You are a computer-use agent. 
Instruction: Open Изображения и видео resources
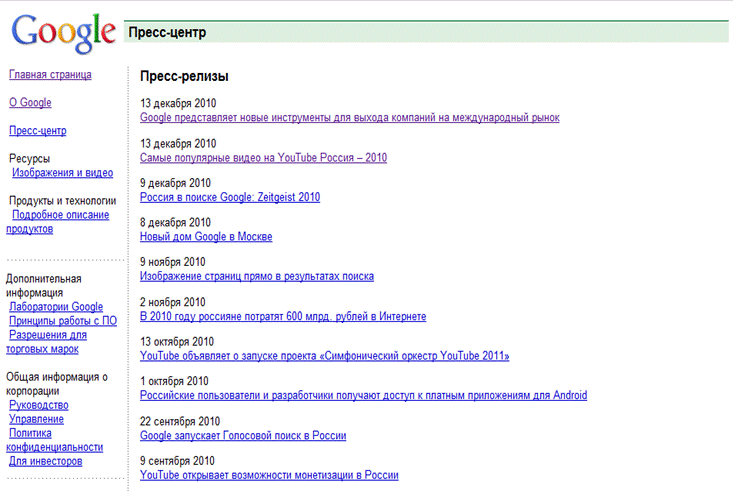63,173
